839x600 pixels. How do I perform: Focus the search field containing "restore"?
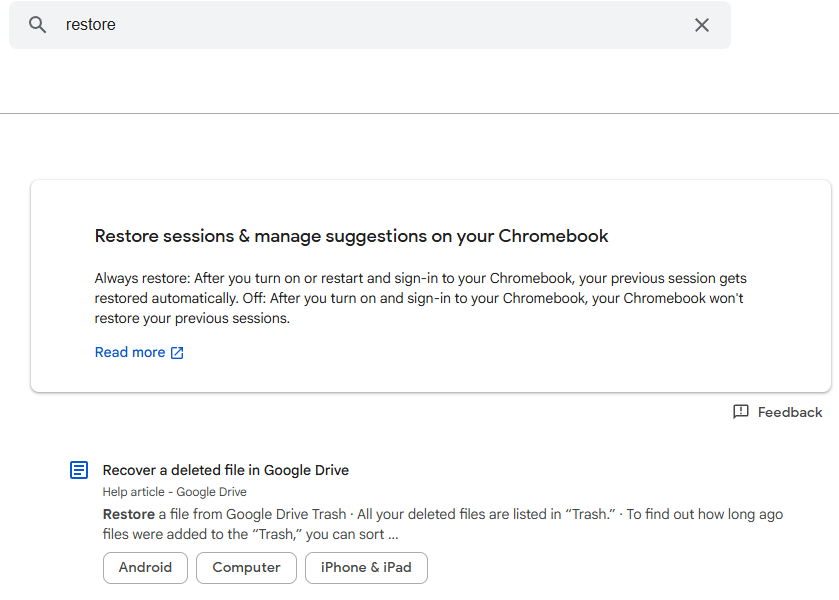coord(370,25)
